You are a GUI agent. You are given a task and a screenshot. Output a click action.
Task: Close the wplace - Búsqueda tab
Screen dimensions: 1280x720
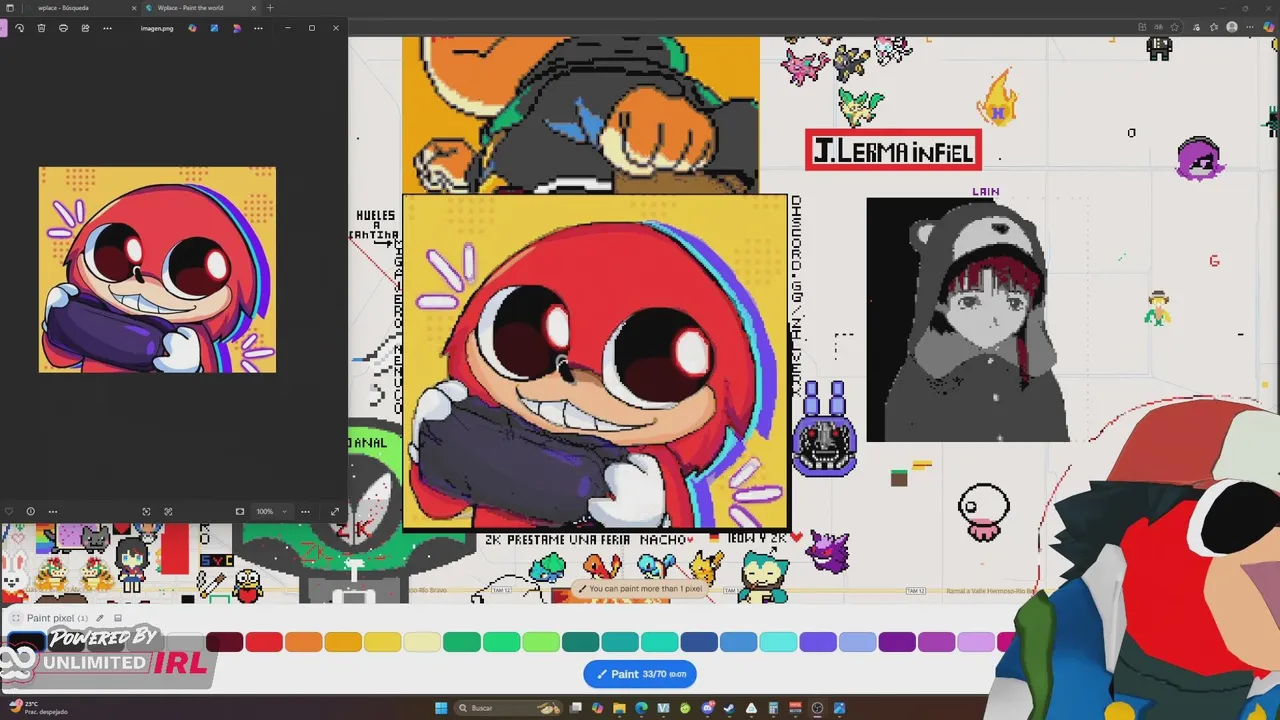(x=134, y=8)
